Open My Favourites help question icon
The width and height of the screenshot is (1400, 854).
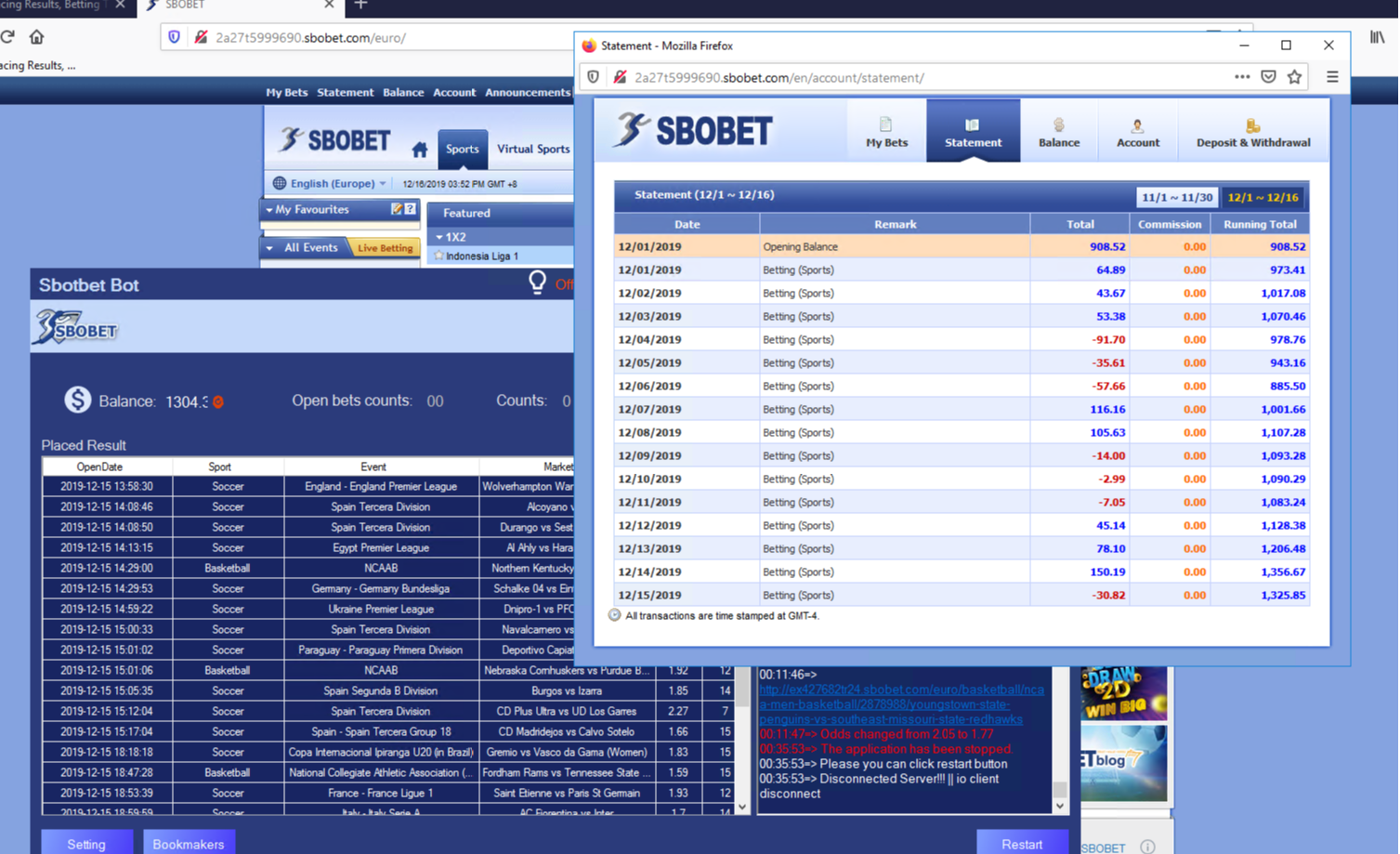click(410, 209)
